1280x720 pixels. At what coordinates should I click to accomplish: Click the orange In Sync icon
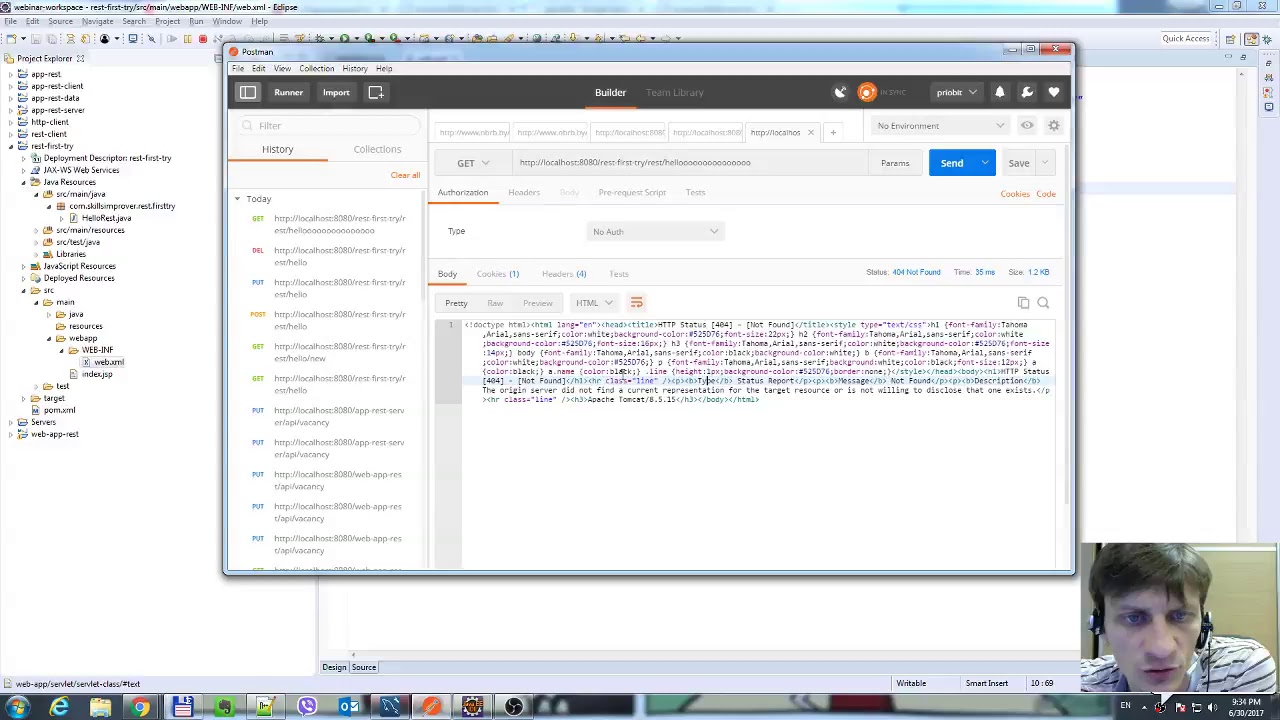pyautogui.click(x=867, y=92)
